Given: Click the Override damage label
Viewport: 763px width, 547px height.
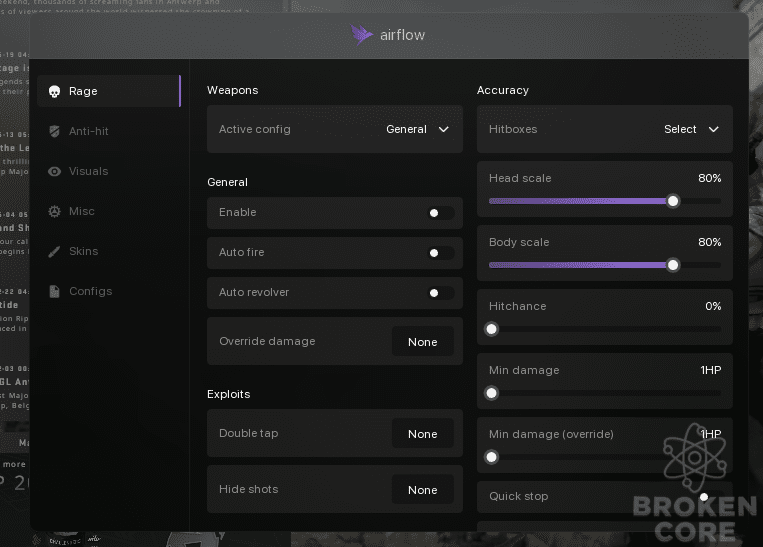Looking at the screenshot, I should [267, 341].
